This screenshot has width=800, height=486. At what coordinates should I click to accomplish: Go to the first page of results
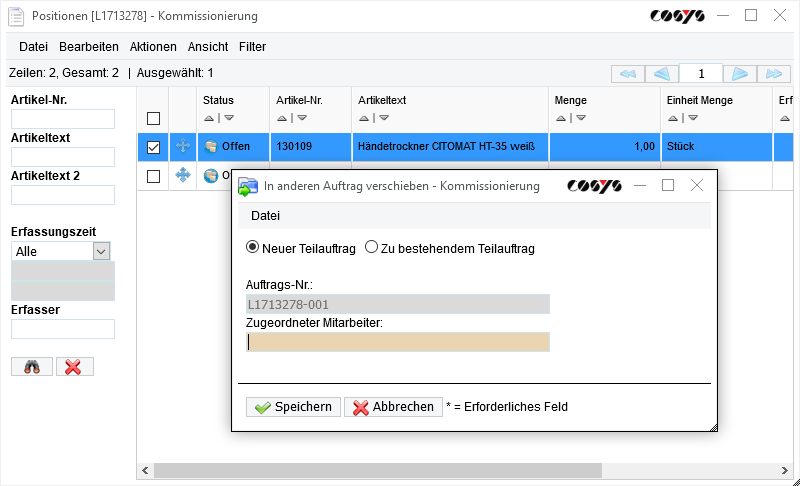627,74
